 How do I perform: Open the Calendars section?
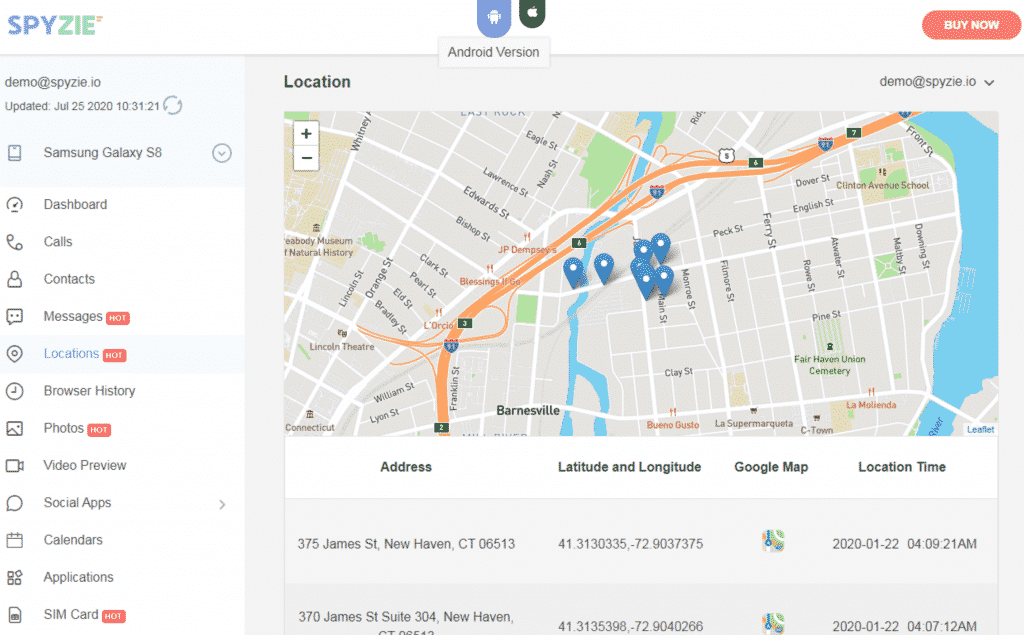[72, 539]
